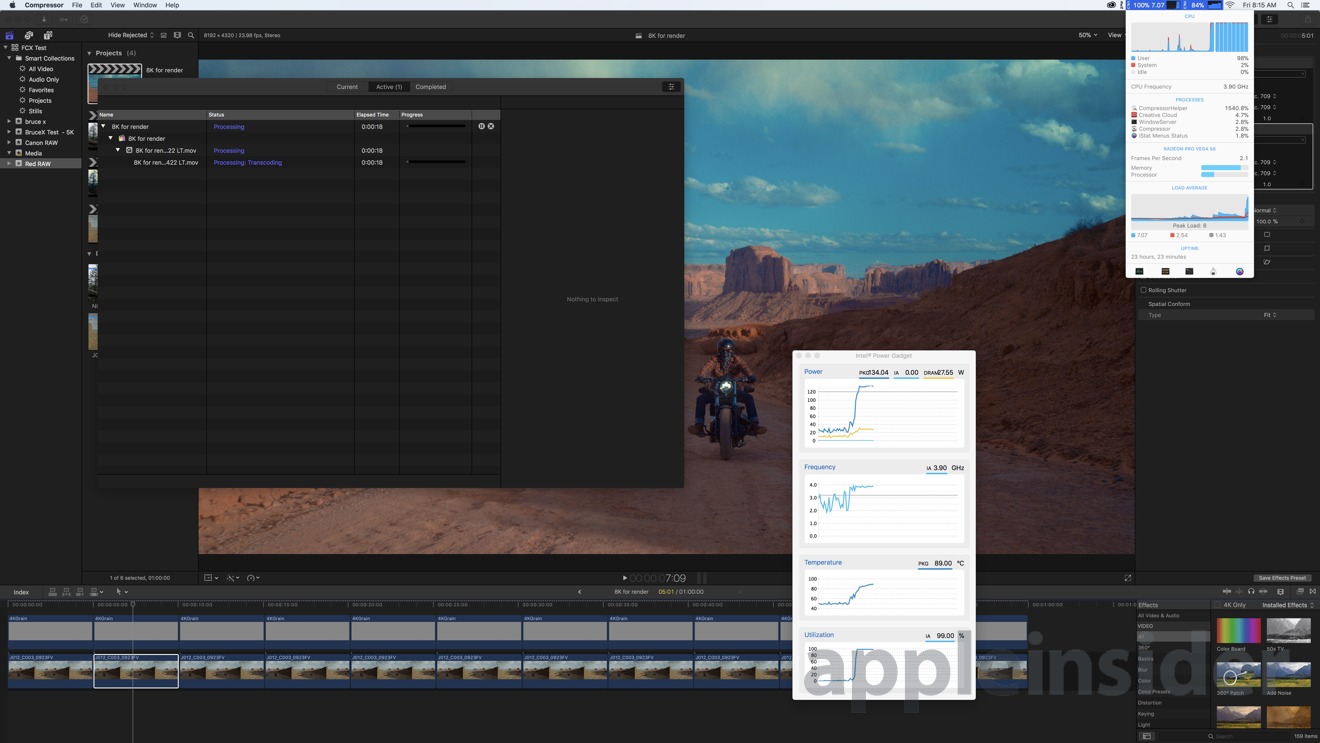Expand viewer to full screen
Image resolution: width=1320 pixels, height=743 pixels.
pyautogui.click(x=1128, y=578)
